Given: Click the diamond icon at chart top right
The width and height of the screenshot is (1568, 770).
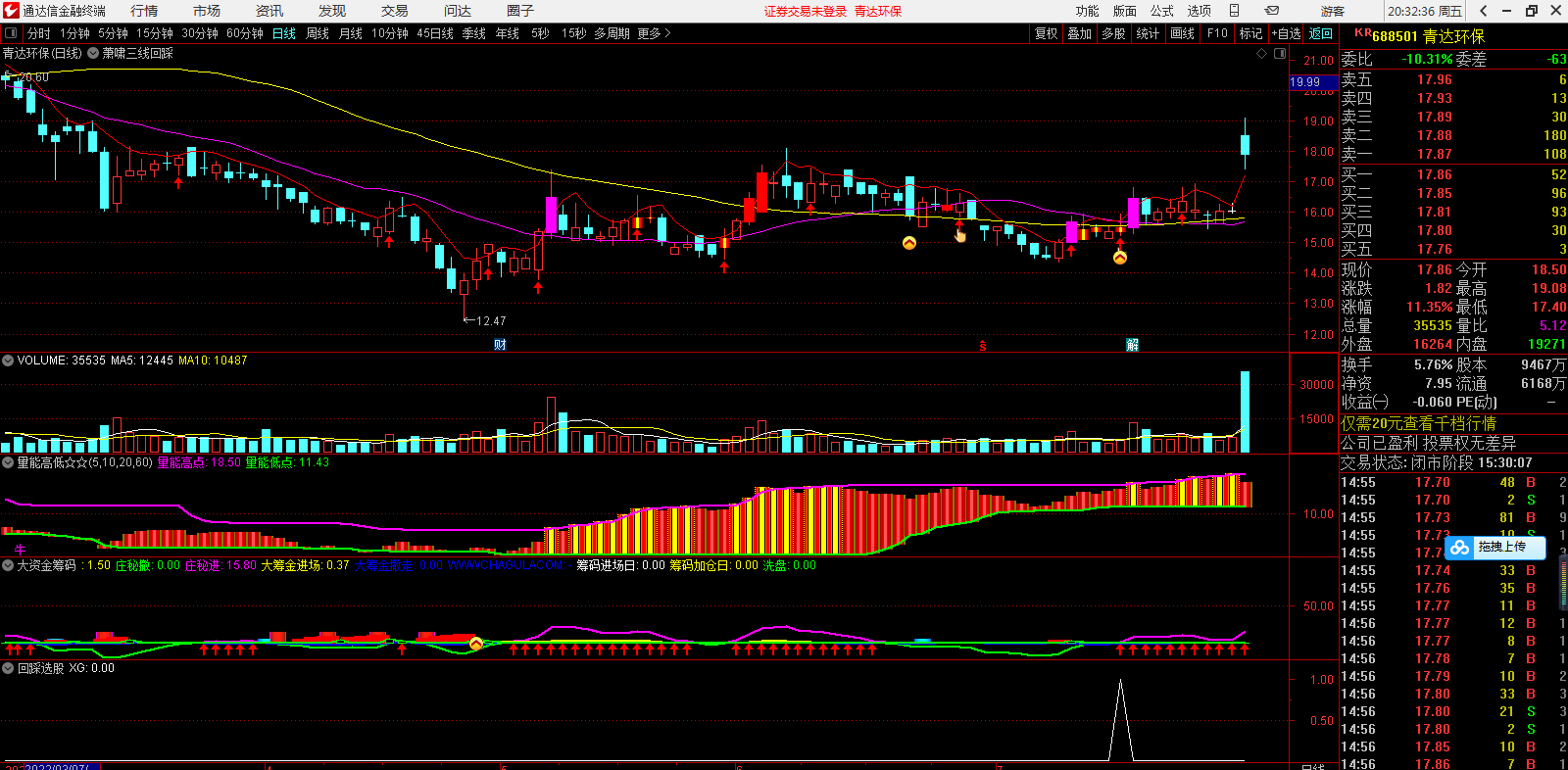Looking at the screenshot, I should pos(1261,54).
